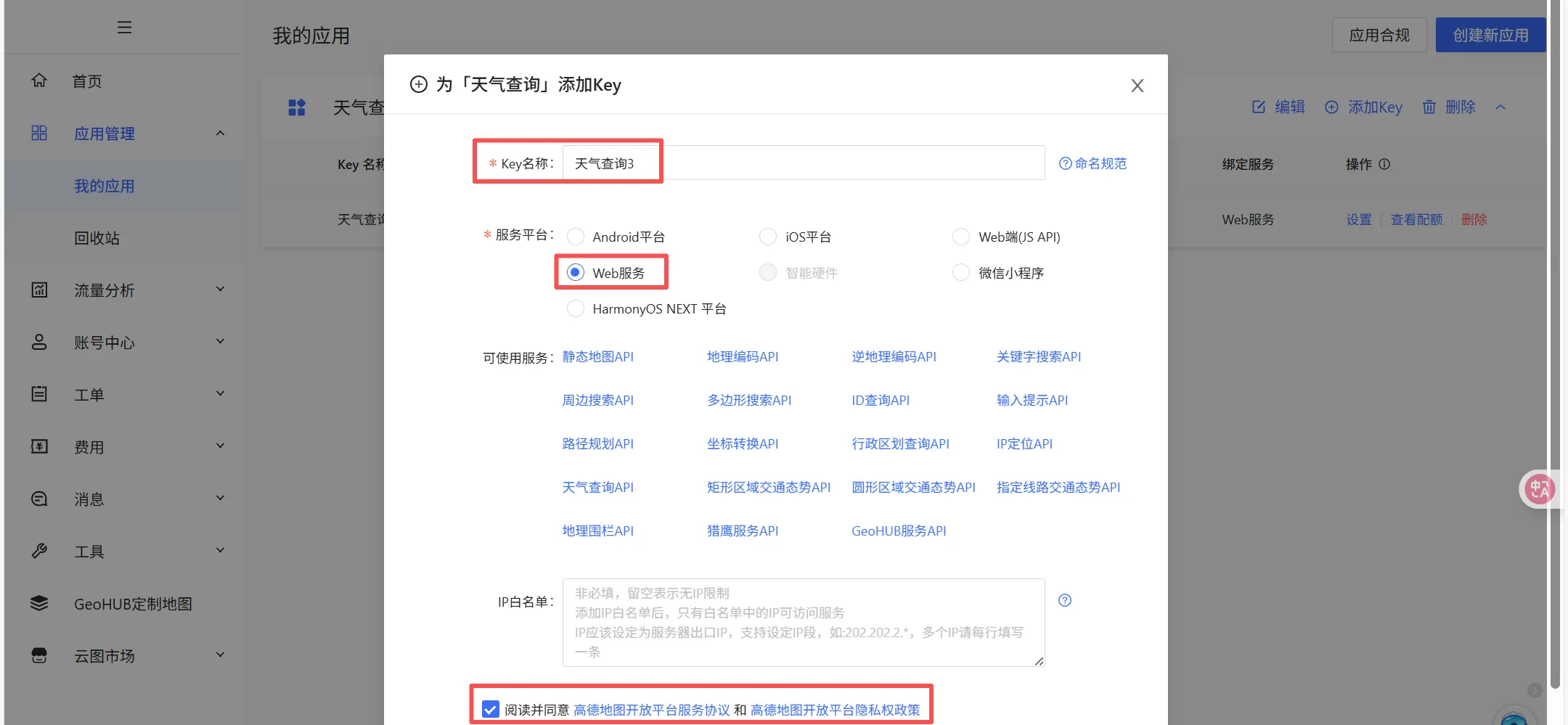
Task: Expand the 账号中心 menu chevron
Action: tap(220, 342)
